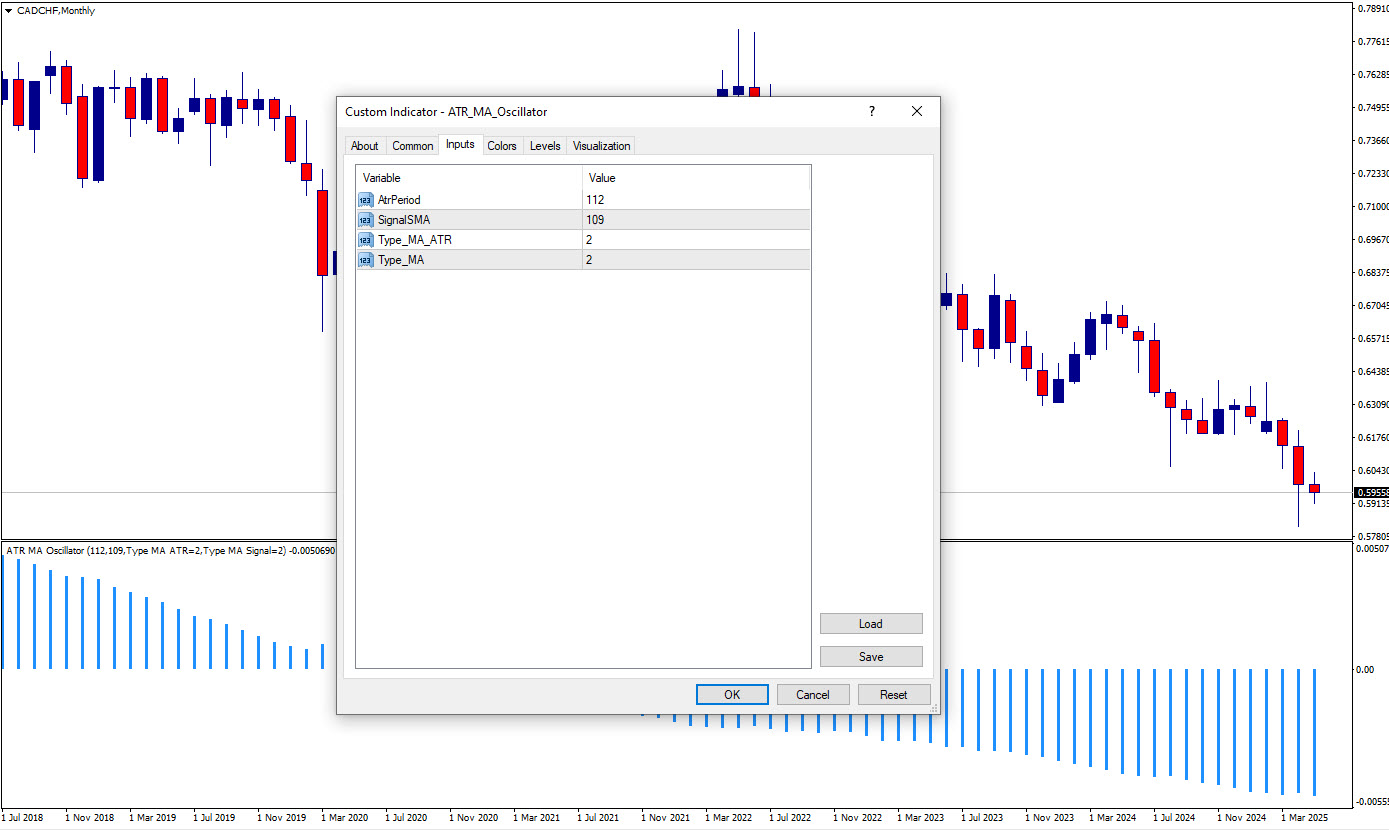Open the Common tab
The image size is (1389, 830).
[412, 146]
